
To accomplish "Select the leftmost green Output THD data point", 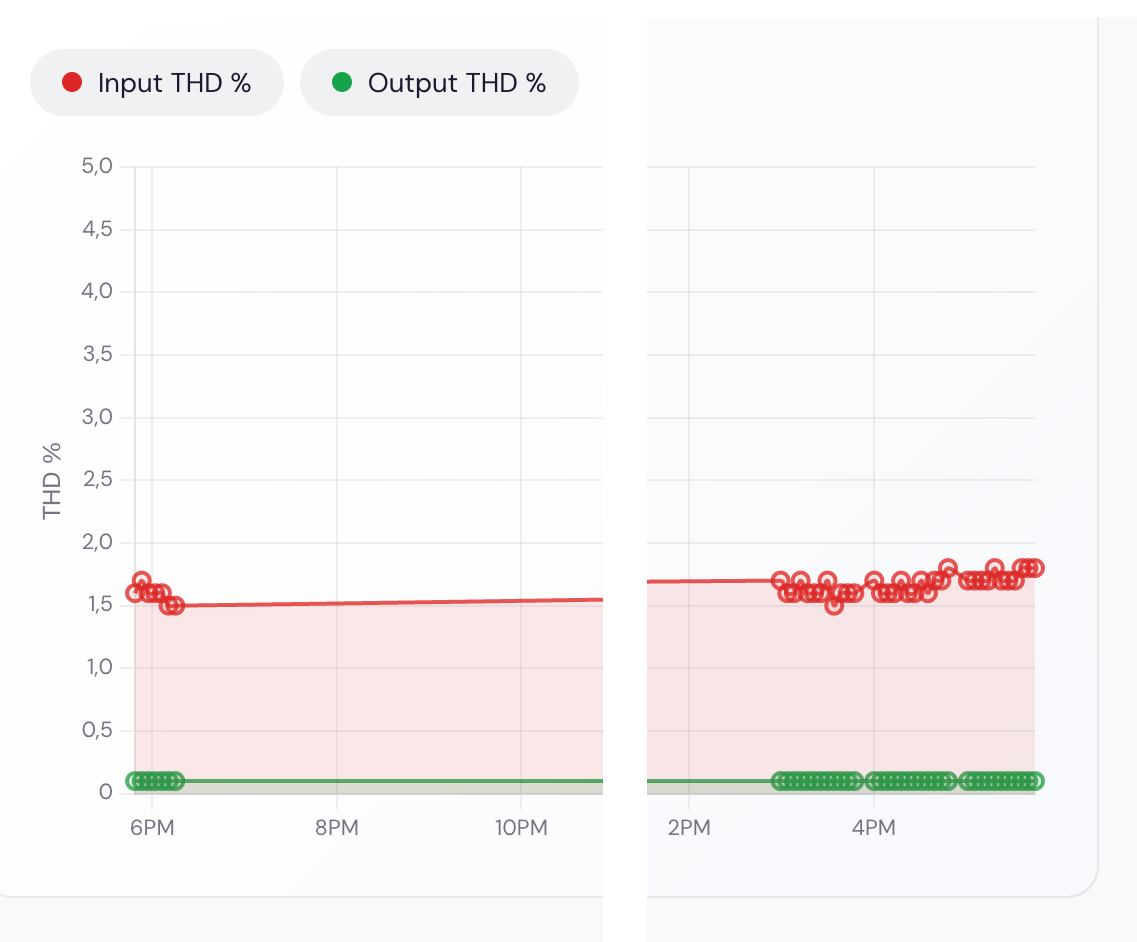I will [135, 781].
